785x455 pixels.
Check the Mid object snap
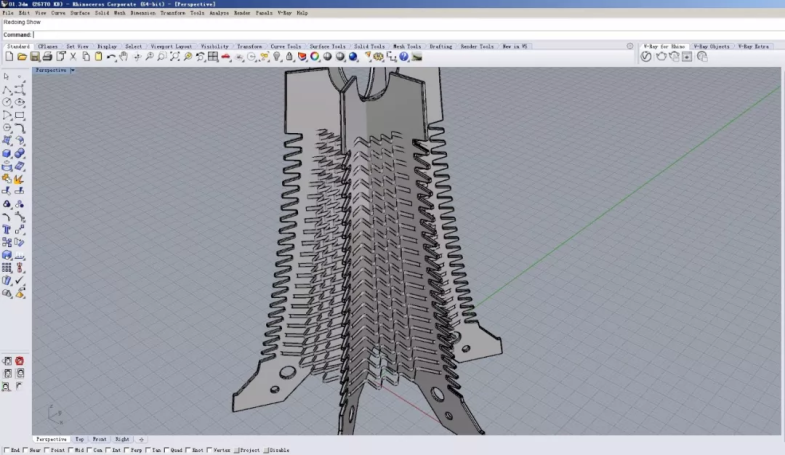tap(69, 450)
